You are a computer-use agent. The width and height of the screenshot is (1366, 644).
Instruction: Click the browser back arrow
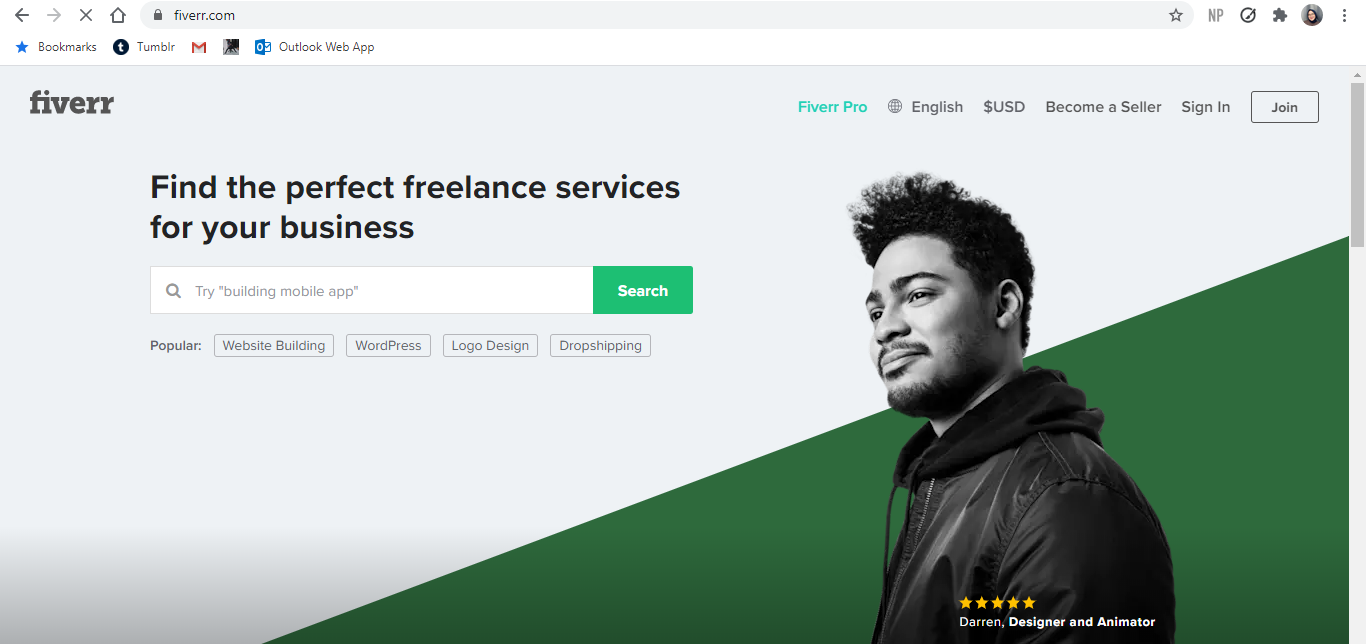point(22,15)
